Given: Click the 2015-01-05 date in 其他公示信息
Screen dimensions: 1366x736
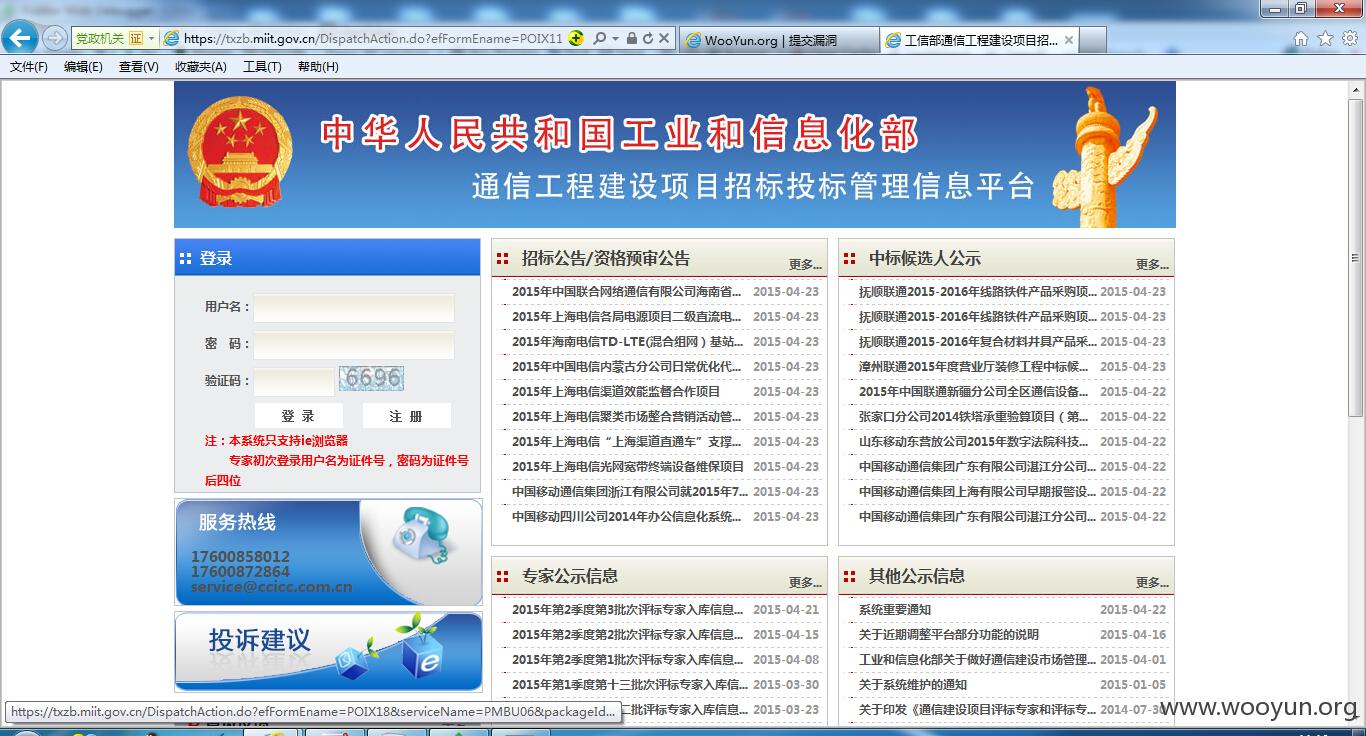Looking at the screenshot, I should (x=1133, y=685).
